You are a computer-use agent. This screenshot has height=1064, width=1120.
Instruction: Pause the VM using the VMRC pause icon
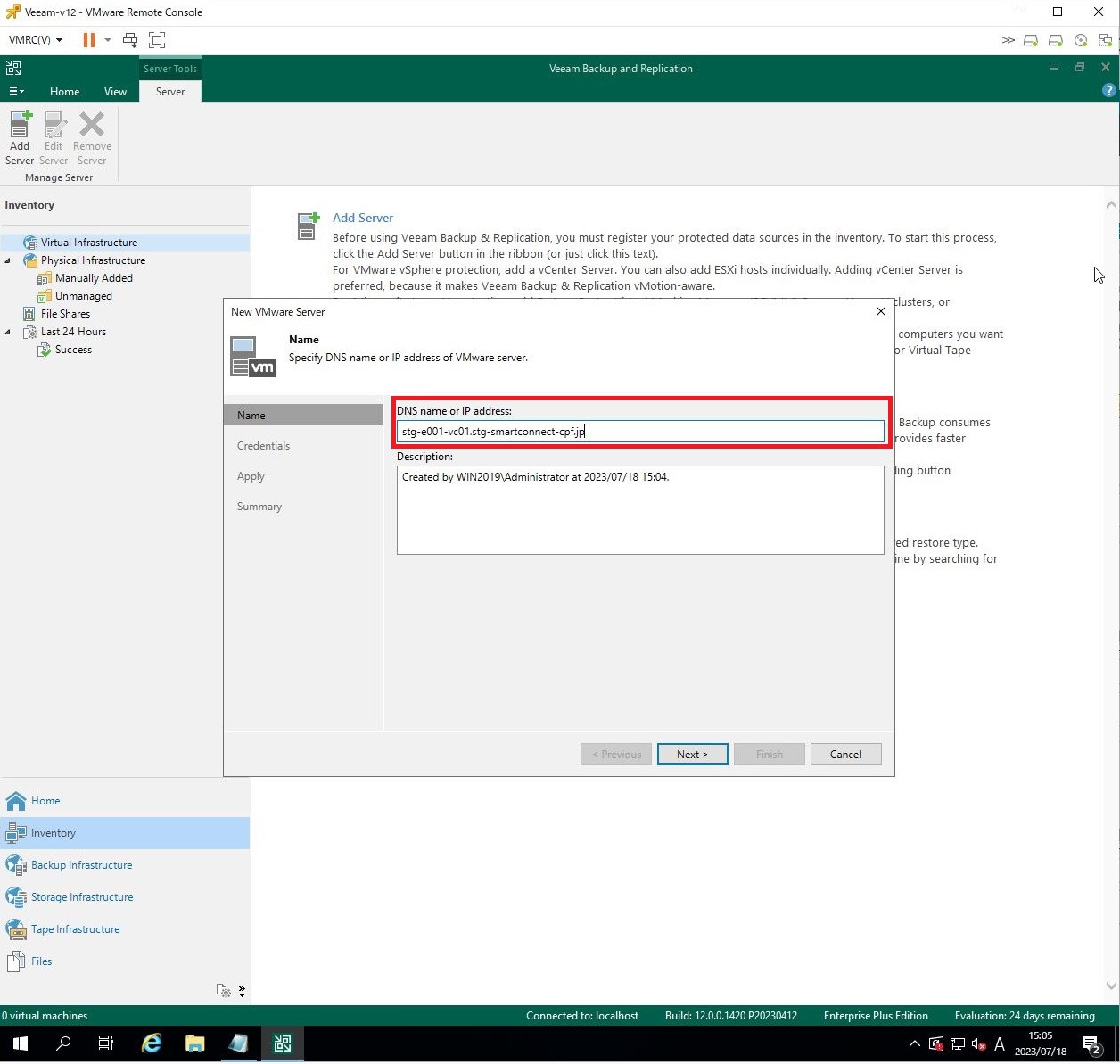coord(89,40)
